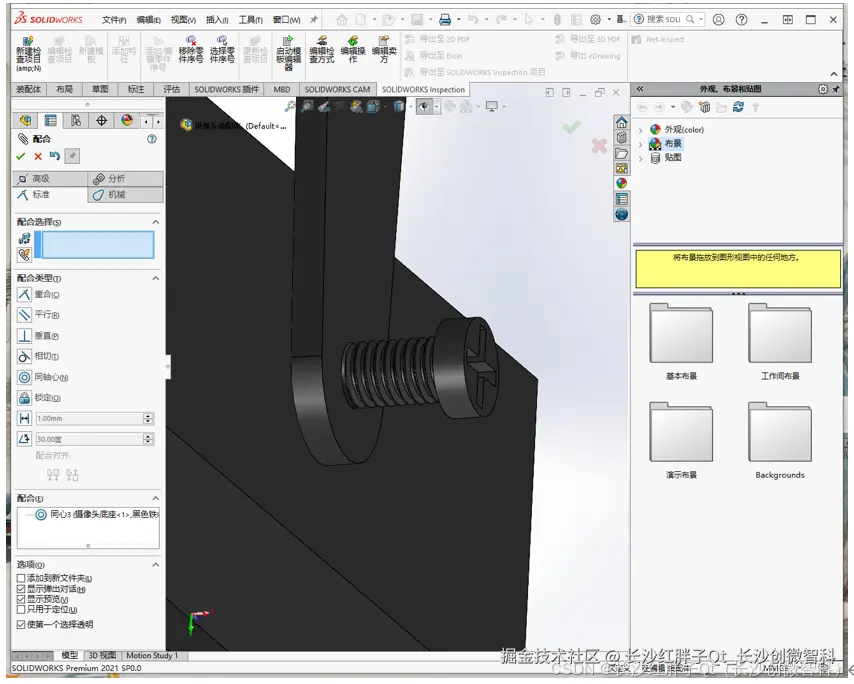The width and height of the screenshot is (854, 684).
Task: Click Zoom to Fit magnifier in viewport toolbar
Action: [290, 106]
